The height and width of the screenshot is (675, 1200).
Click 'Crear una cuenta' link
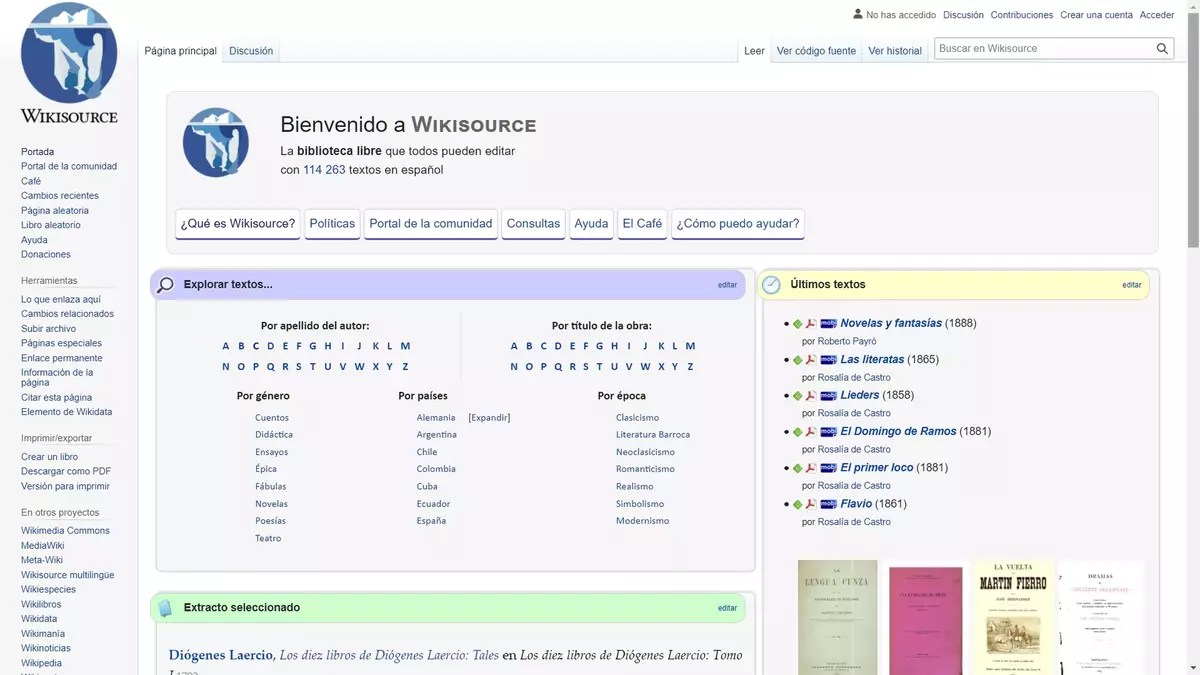[x=1097, y=15]
